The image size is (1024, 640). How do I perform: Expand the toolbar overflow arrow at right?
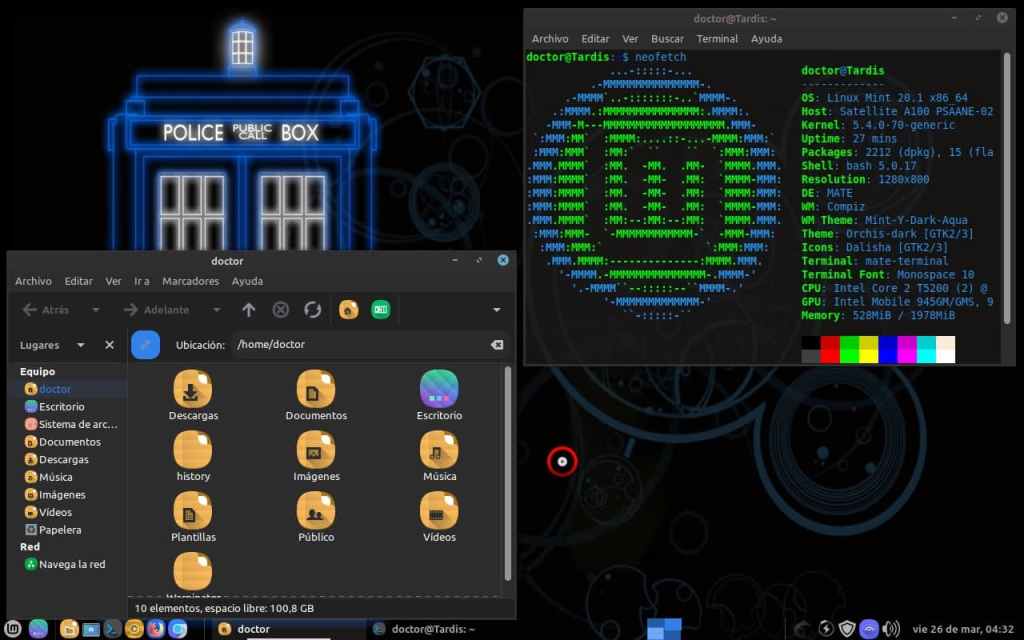(496, 310)
